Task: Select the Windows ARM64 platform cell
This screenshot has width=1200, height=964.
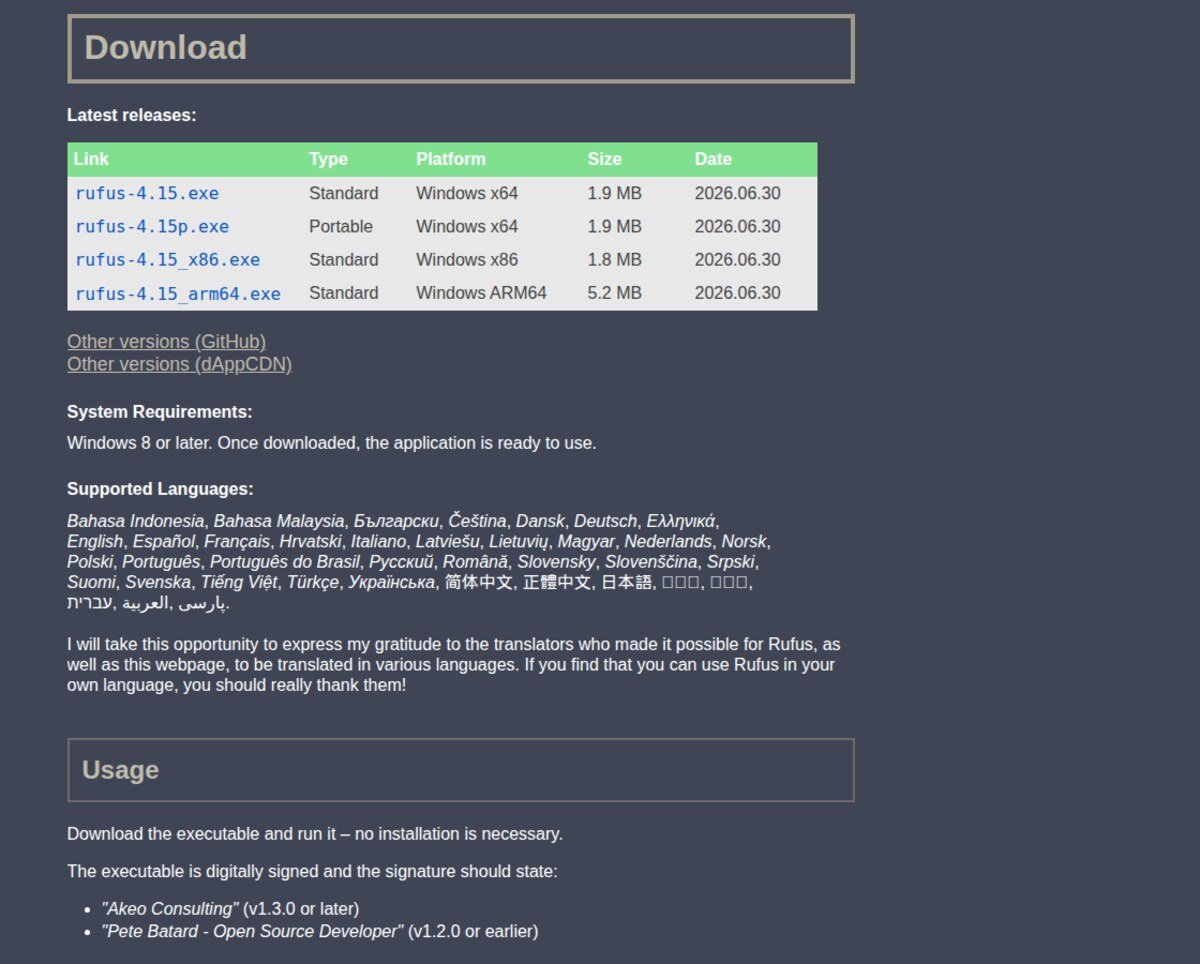Action: [x=481, y=293]
